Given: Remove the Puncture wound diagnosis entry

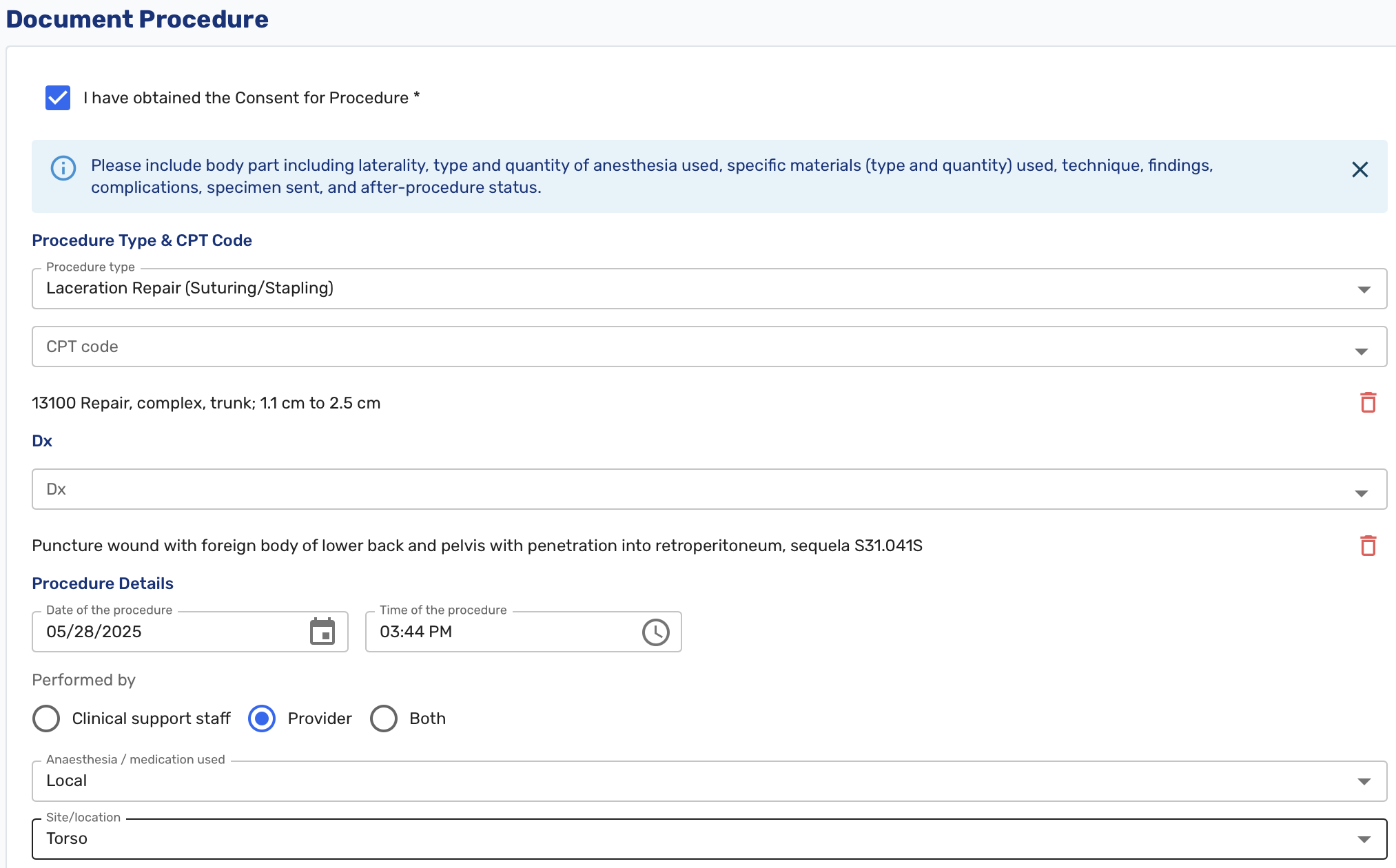Looking at the screenshot, I should click(x=1368, y=546).
